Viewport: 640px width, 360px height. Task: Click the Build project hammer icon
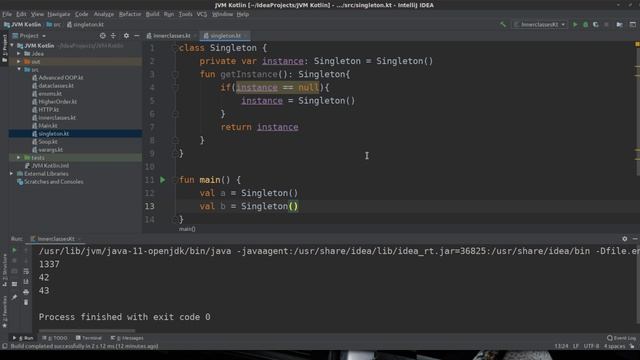[x=503, y=24]
